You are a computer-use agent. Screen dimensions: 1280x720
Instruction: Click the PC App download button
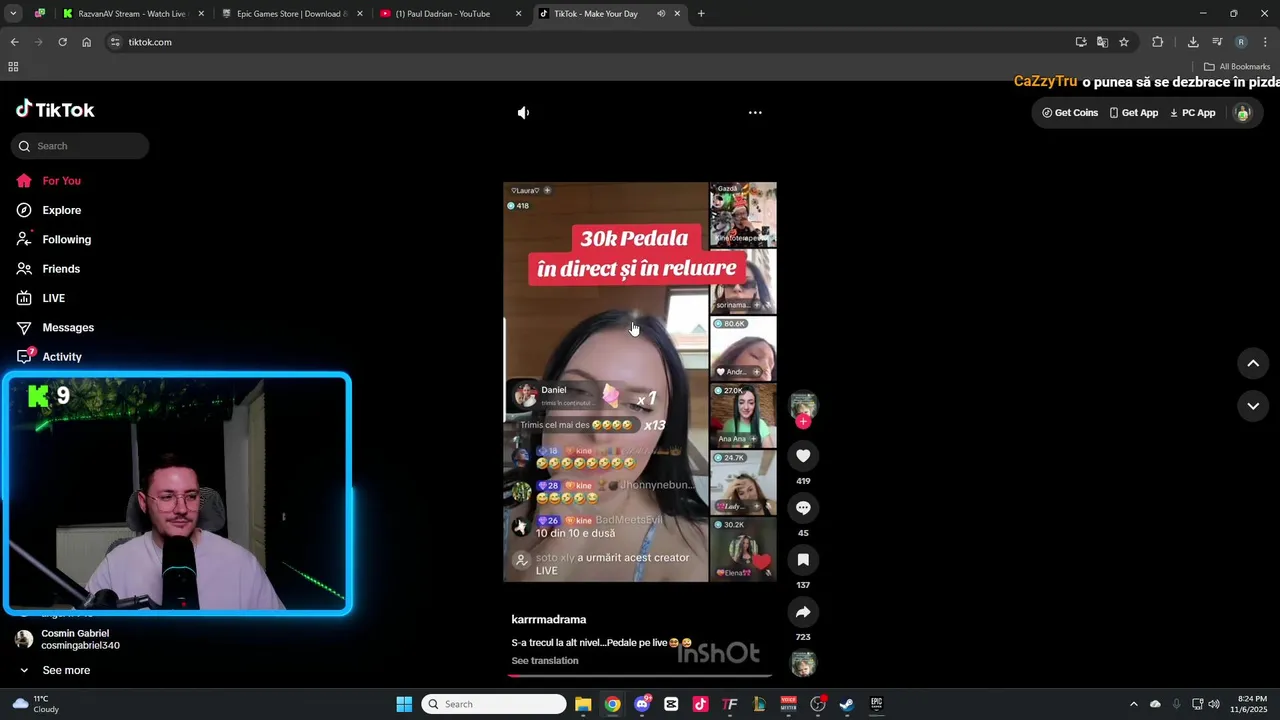(x=1193, y=113)
